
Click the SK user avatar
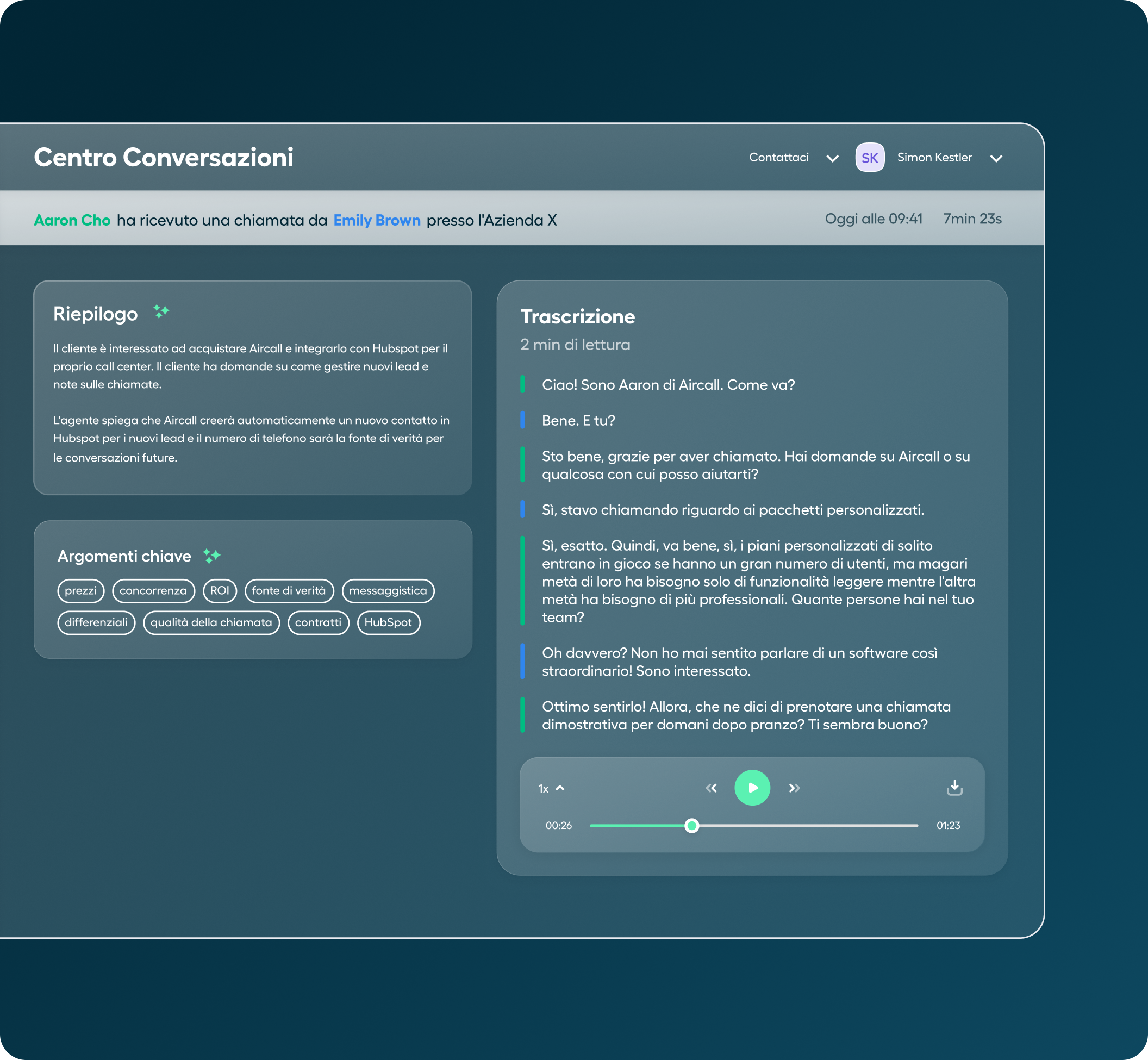coord(870,158)
